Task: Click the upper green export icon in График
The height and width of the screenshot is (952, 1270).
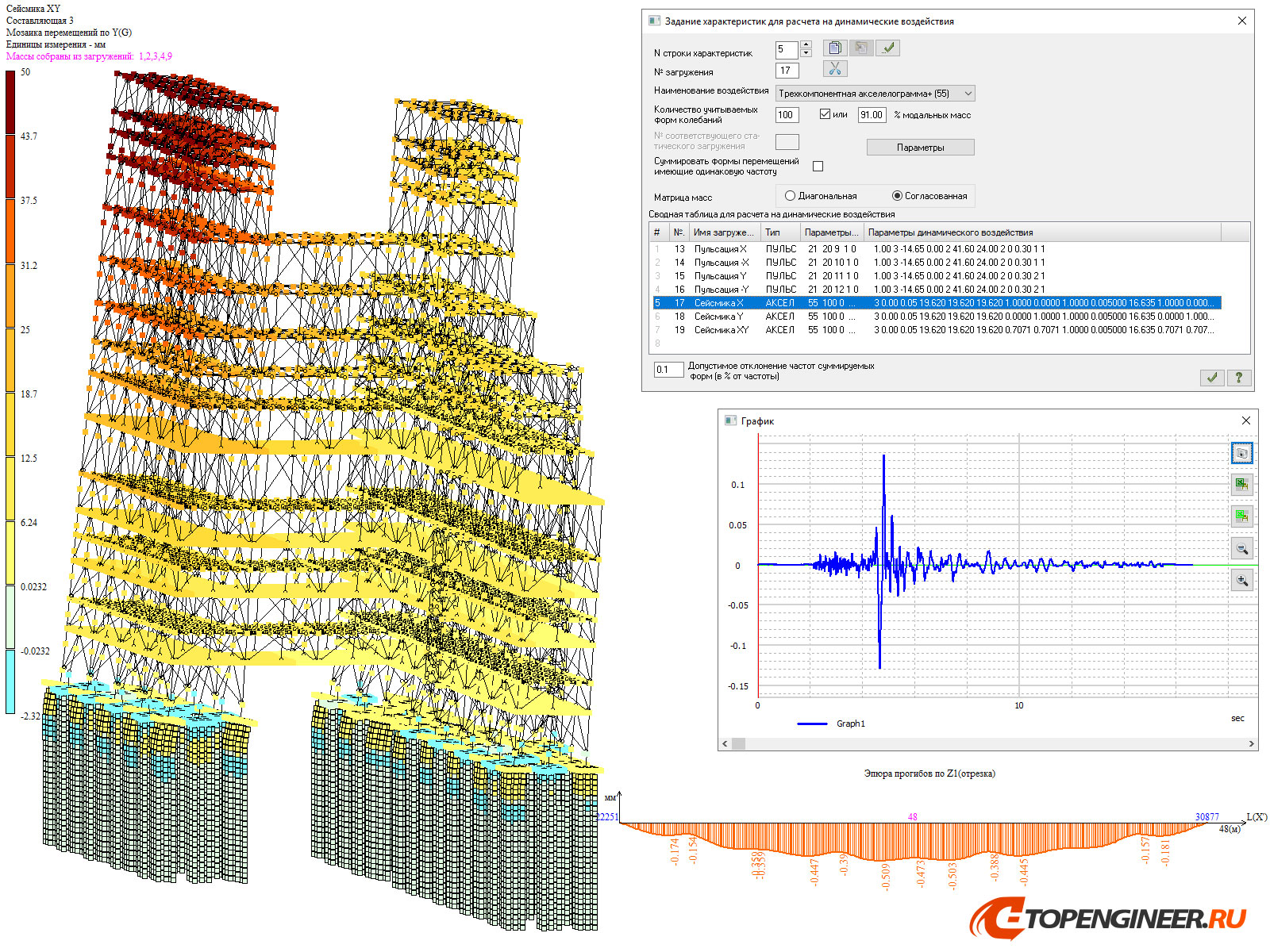Action: (1242, 484)
